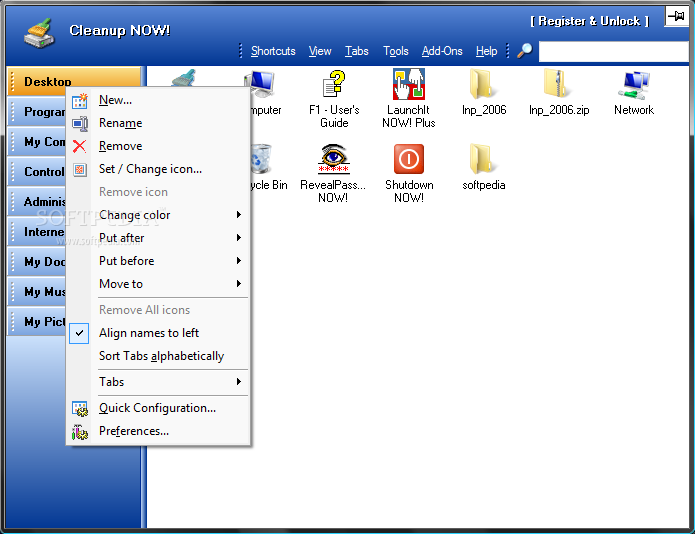Choose Rename from the context menu
Viewport: 695px width, 534px height.
point(159,123)
